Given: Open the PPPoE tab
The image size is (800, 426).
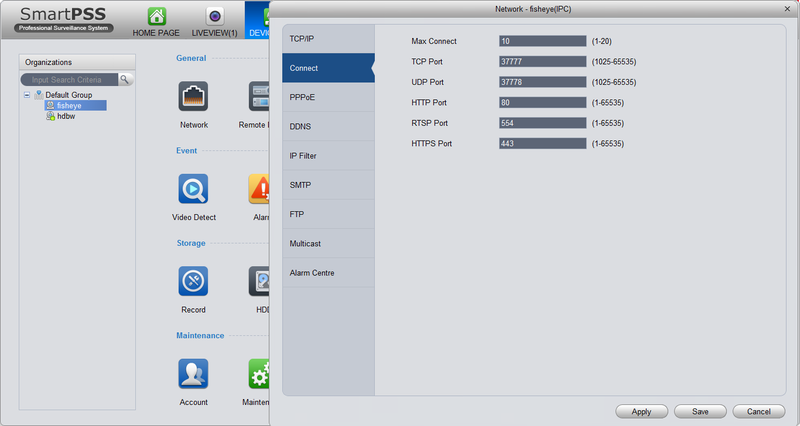Looking at the screenshot, I should [x=329, y=97].
